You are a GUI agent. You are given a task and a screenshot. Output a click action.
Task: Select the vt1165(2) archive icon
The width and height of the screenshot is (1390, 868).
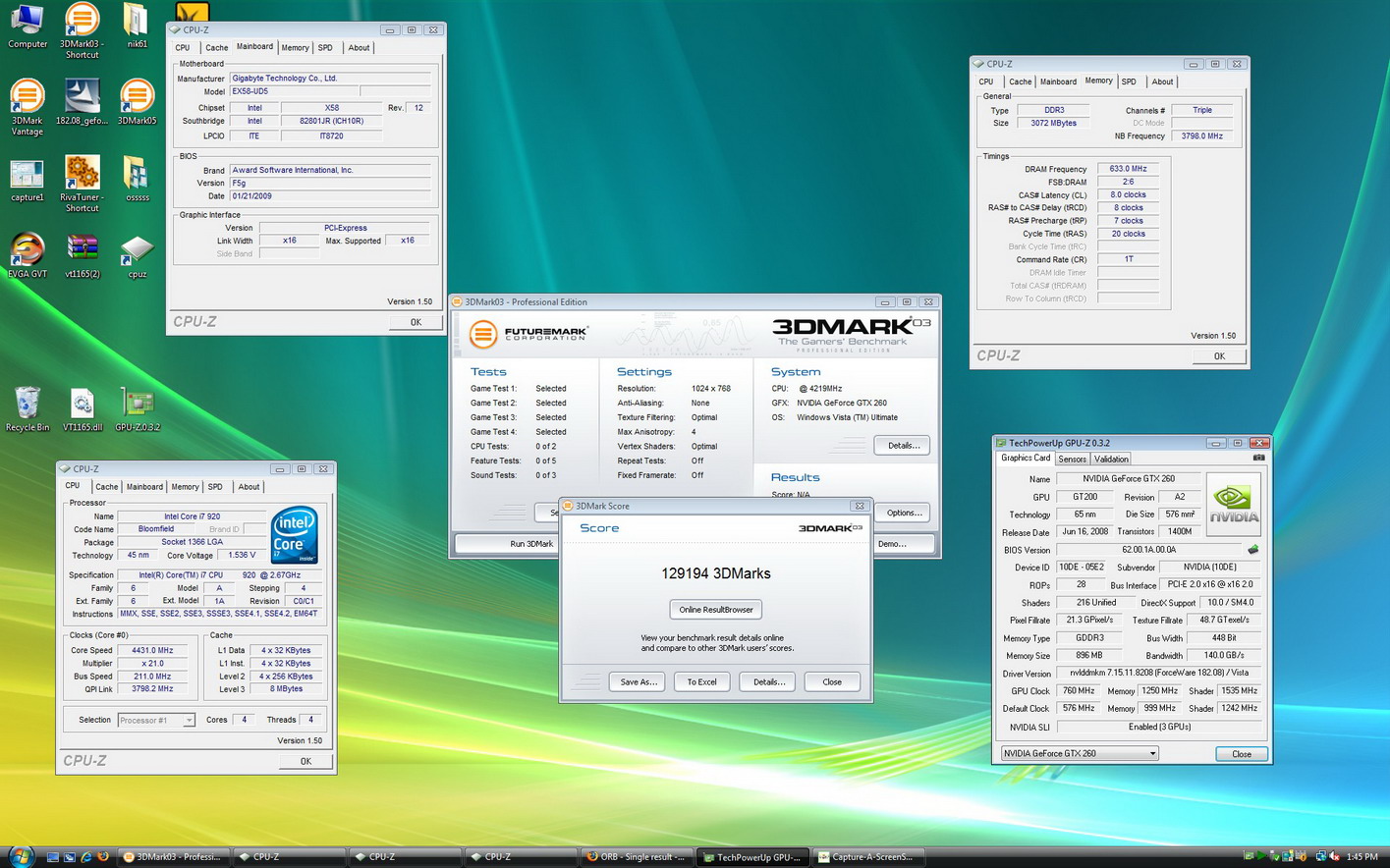pyautogui.click(x=82, y=256)
